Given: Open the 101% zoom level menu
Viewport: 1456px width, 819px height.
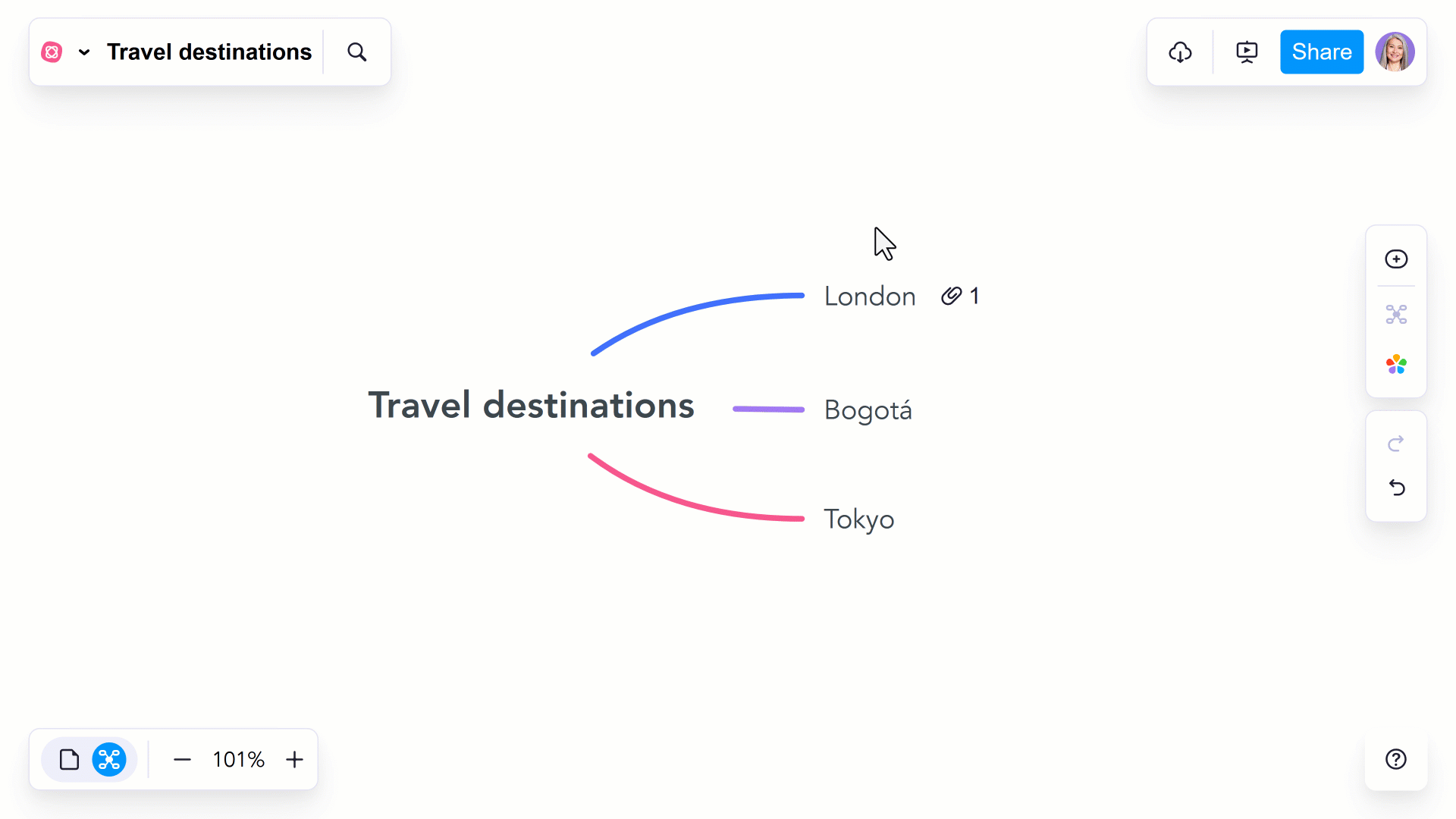Looking at the screenshot, I should (x=238, y=759).
